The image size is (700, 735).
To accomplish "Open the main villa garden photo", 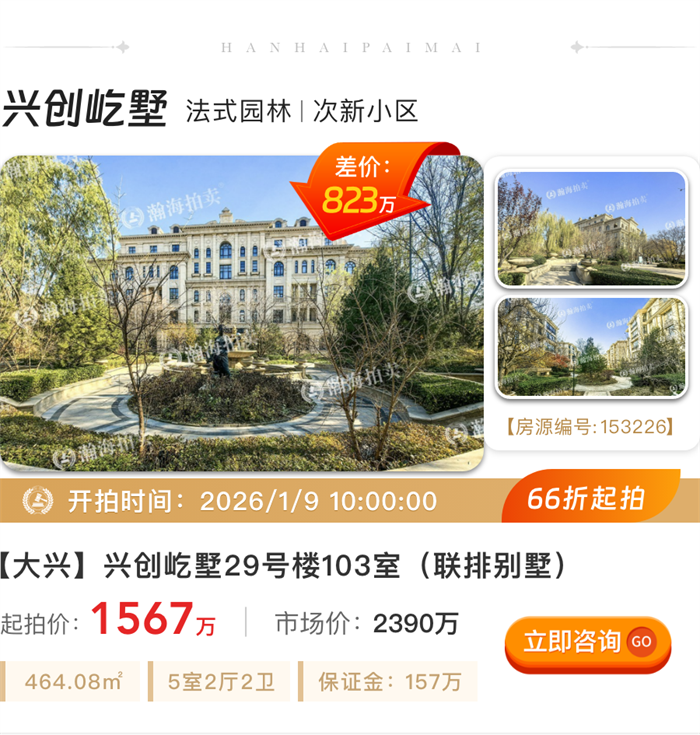I will coord(241,313).
